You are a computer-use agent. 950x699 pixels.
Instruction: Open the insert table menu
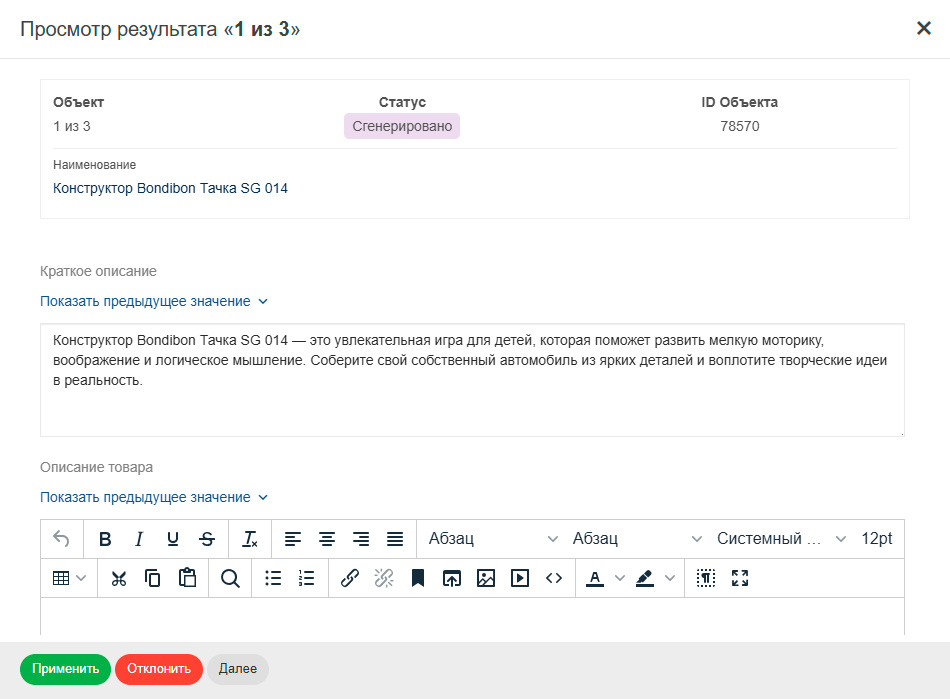pos(69,578)
